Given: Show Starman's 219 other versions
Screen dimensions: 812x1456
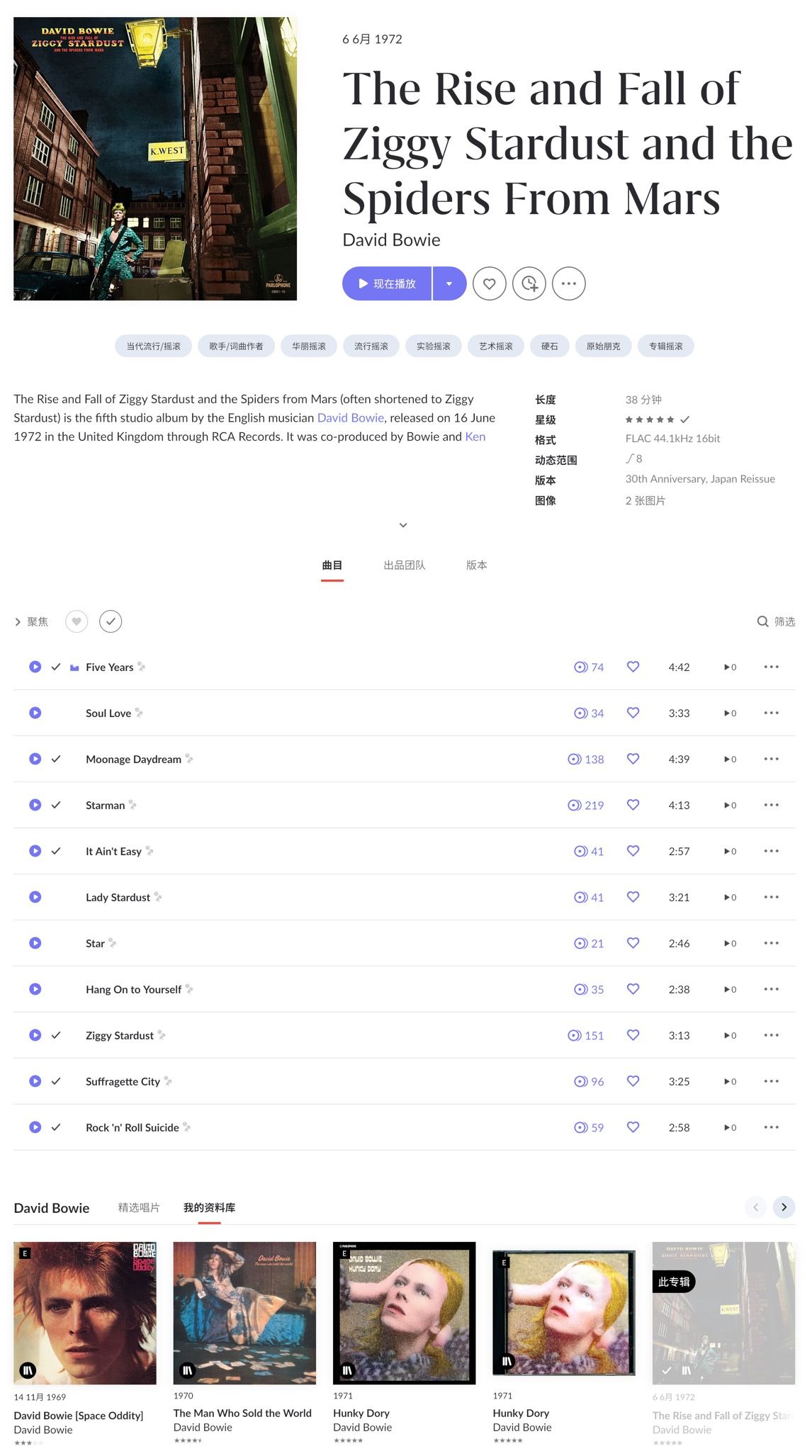Looking at the screenshot, I should point(586,805).
